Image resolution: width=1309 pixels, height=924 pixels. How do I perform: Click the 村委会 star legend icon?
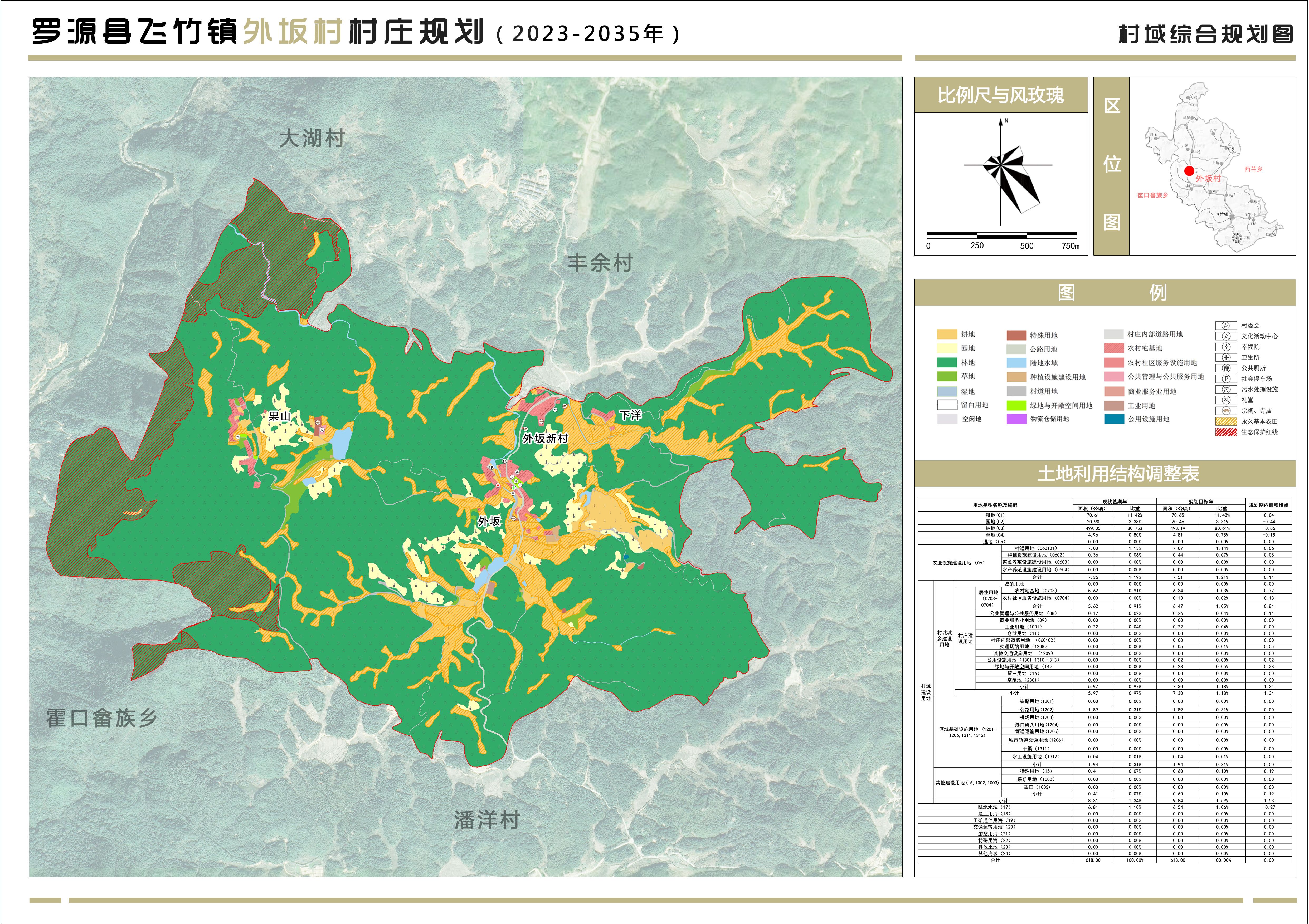pos(1226,325)
